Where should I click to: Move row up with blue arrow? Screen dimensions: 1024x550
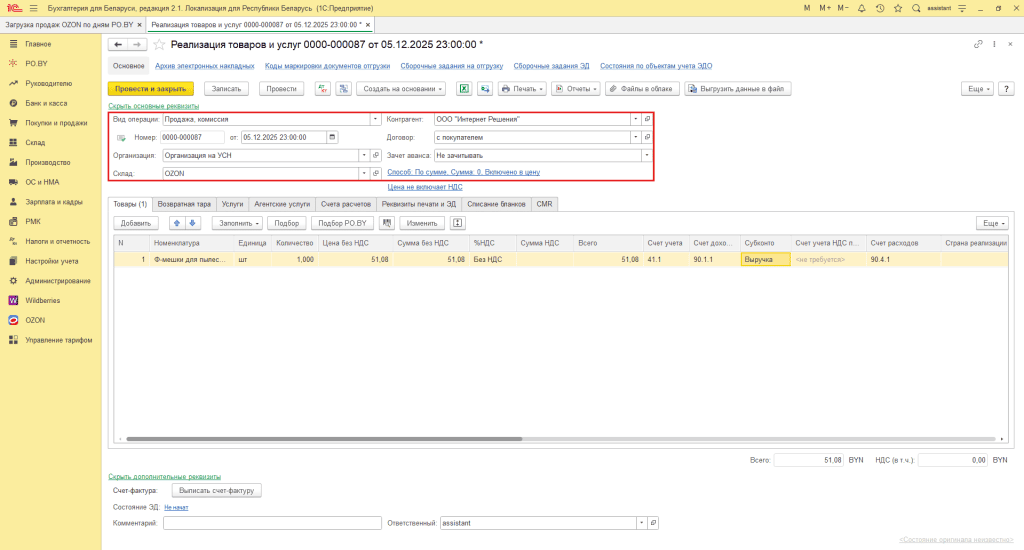click(176, 223)
